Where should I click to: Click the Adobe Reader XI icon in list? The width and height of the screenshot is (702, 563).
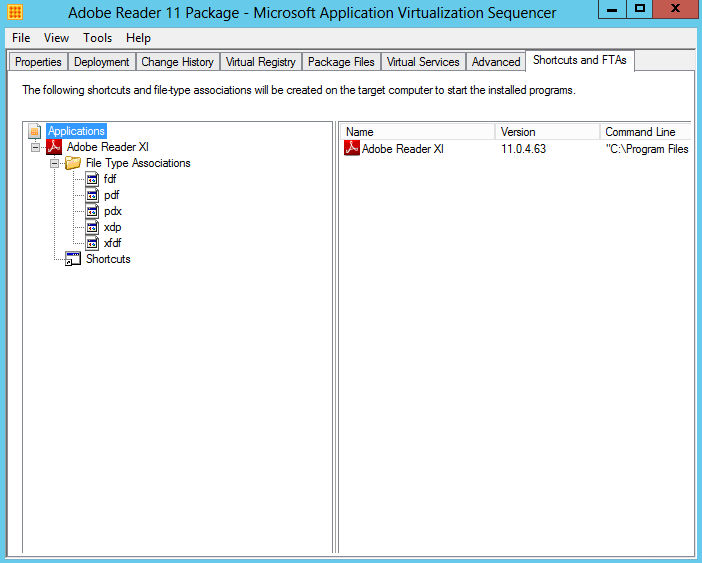[x=352, y=148]
